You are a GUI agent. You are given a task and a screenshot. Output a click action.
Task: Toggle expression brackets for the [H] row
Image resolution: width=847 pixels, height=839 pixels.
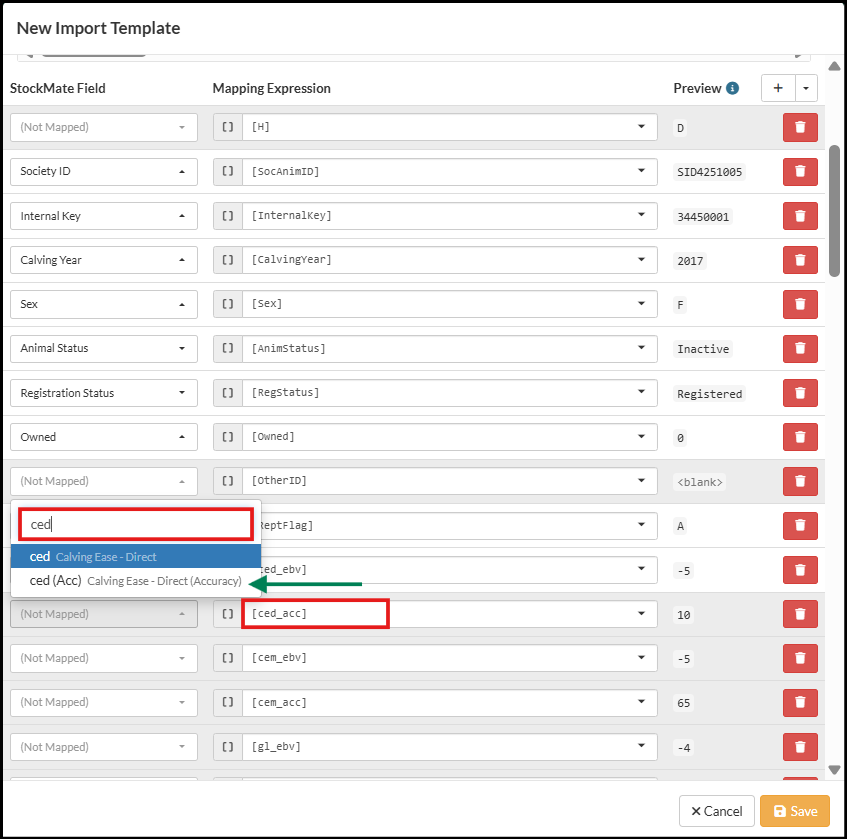tap(227, 127)
